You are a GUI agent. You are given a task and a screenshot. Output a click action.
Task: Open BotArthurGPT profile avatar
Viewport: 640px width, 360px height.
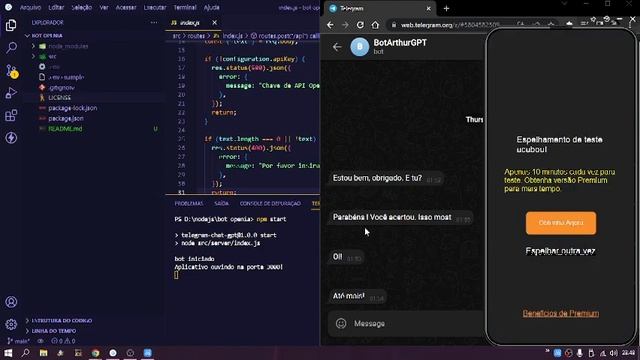tap(360, 47)
